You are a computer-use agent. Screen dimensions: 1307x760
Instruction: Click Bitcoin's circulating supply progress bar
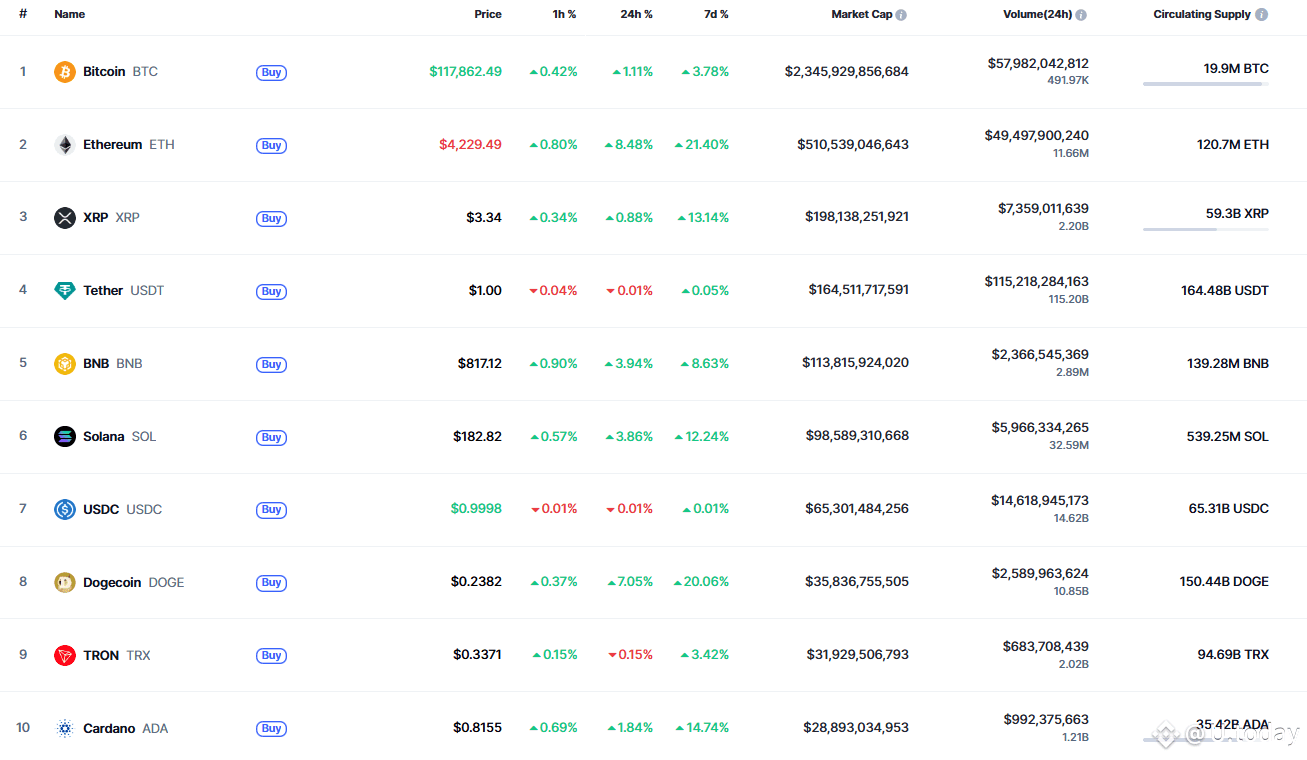1206,84
